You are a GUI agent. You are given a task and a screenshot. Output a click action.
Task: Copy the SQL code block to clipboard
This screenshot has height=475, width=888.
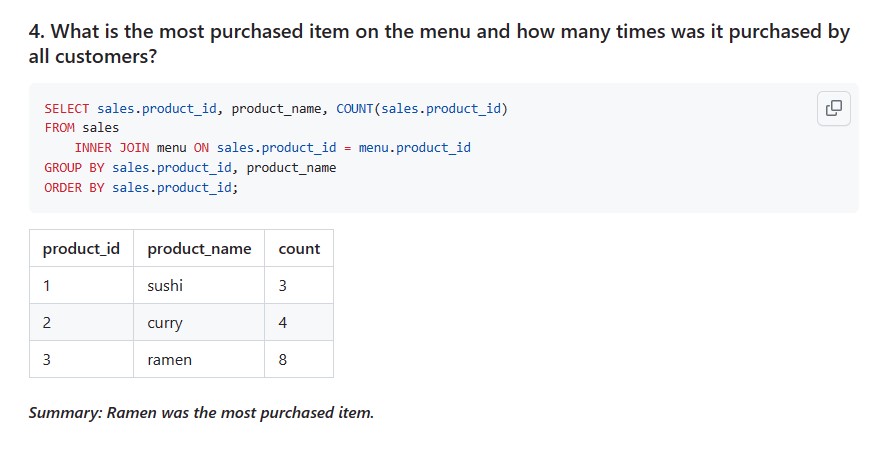(x=834, y=108)
